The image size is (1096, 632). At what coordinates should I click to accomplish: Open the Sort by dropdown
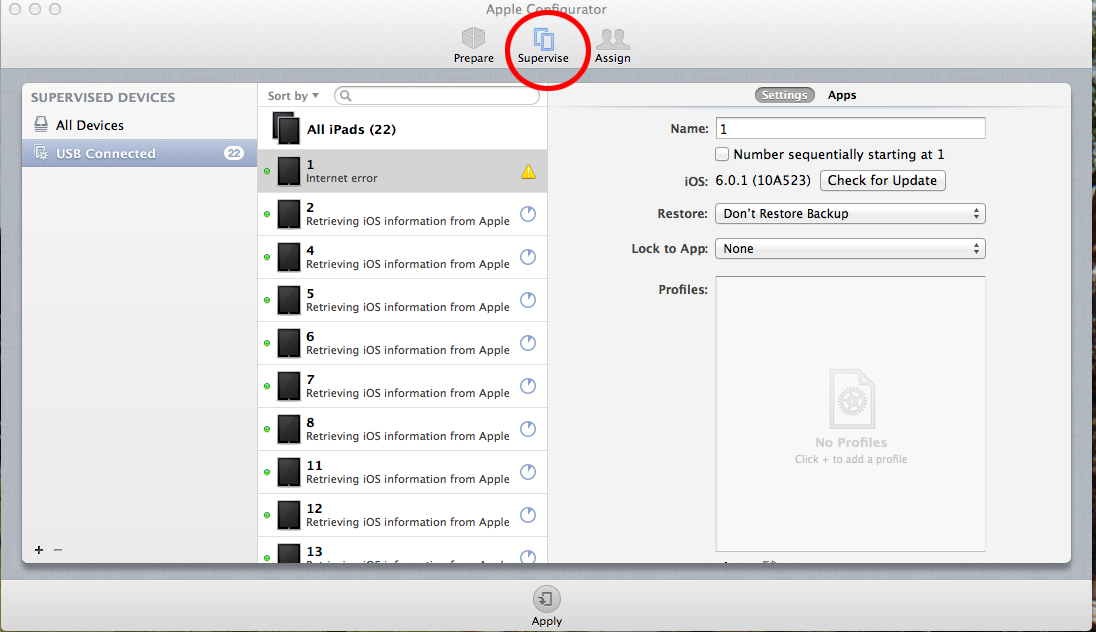coord(293,96)
